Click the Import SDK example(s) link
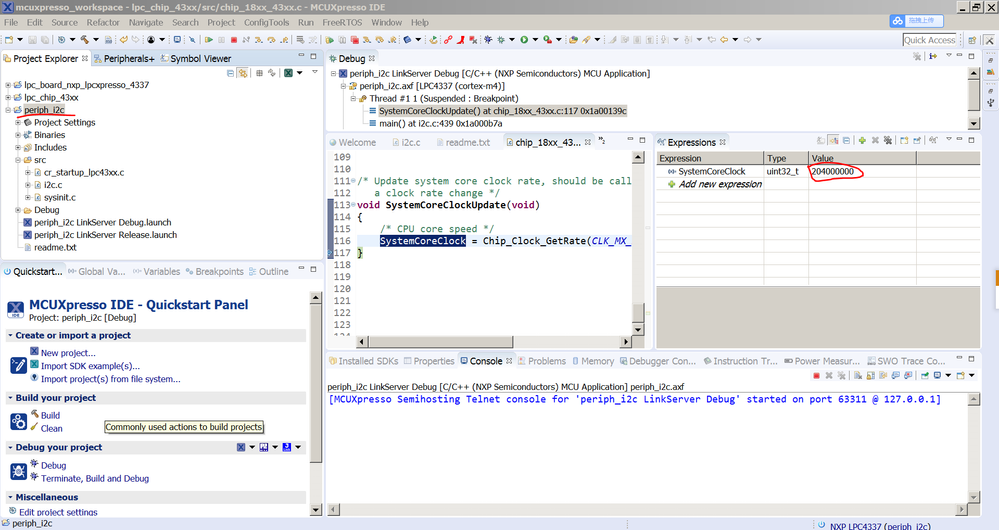Image resolution: width=999 pixels, height=530 pixels. click(90, 366)
